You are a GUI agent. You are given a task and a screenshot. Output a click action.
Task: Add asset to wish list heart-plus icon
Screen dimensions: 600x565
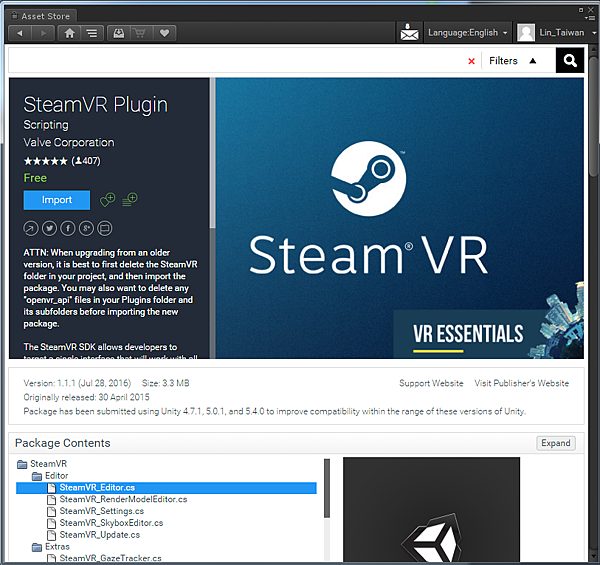108,200
